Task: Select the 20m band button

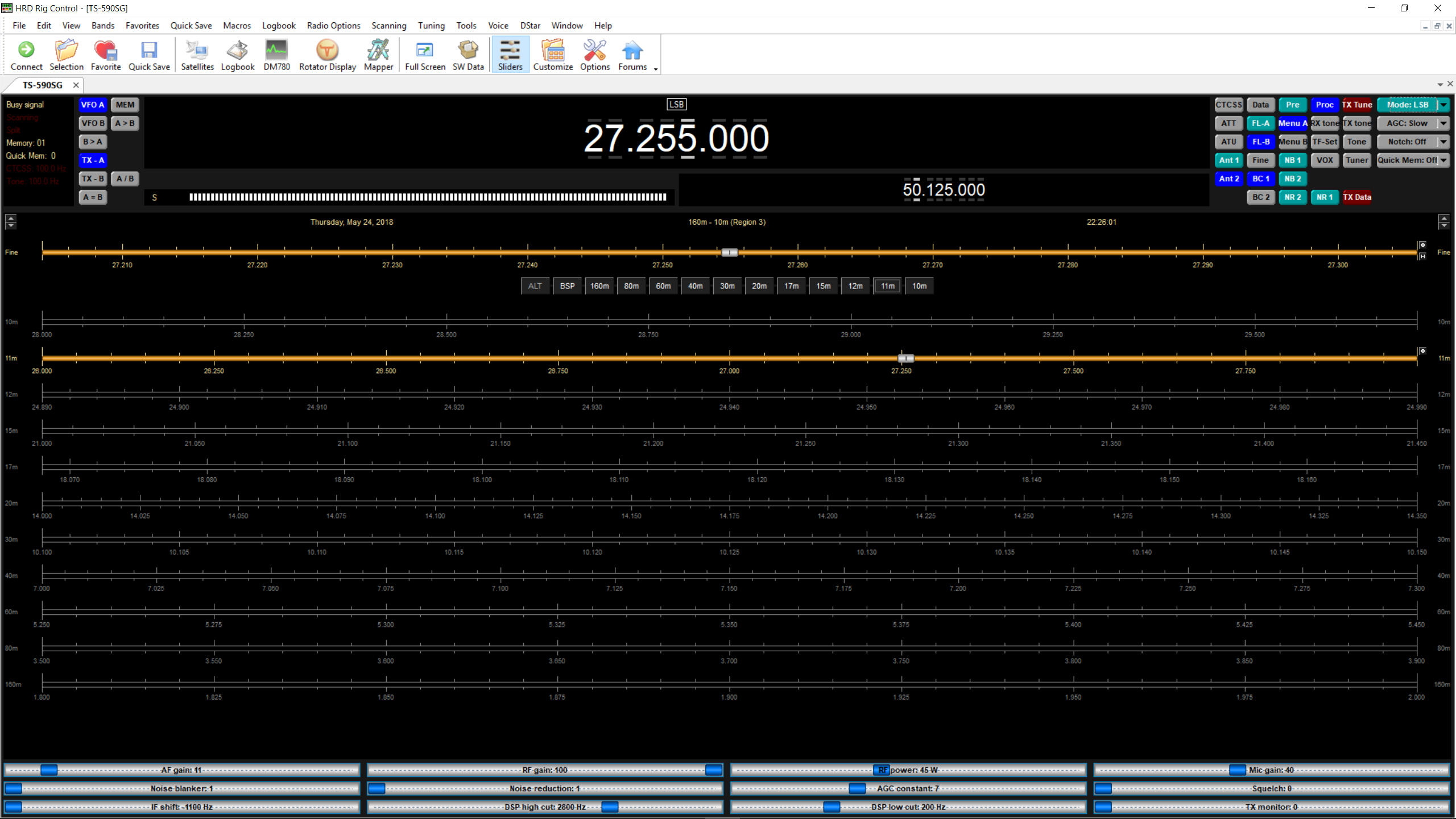Action: tap(759, 286)
